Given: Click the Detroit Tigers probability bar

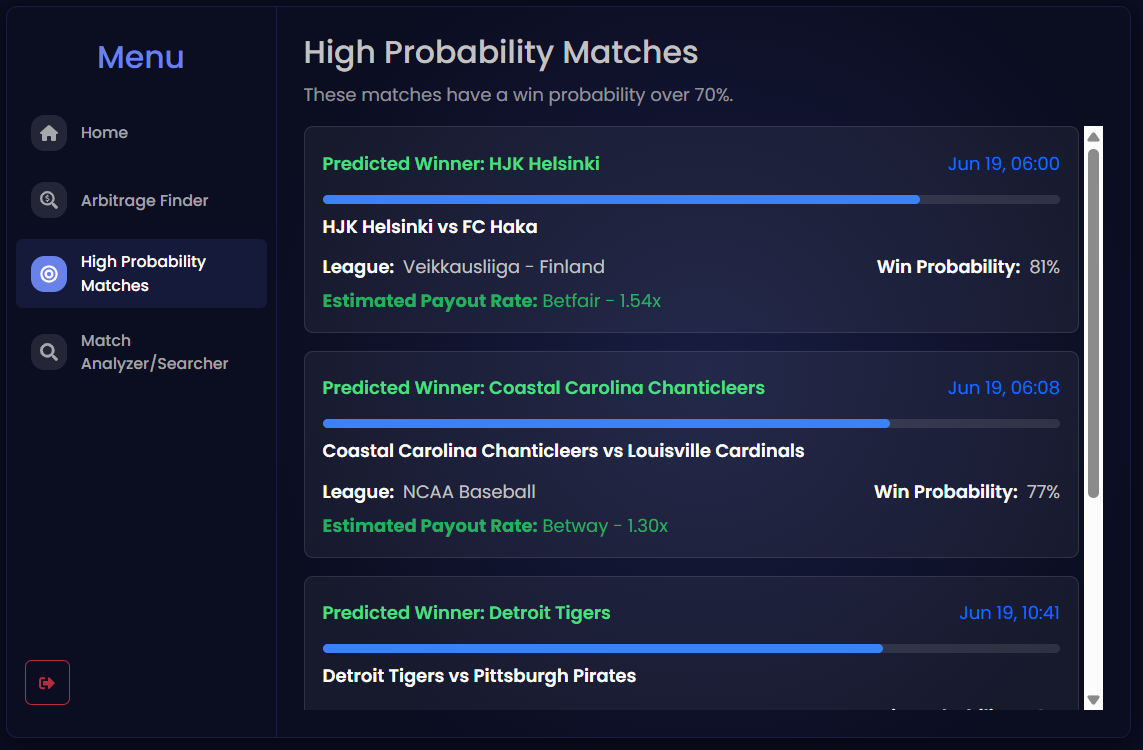Looking at the screenshot, I should coord(691,649).
